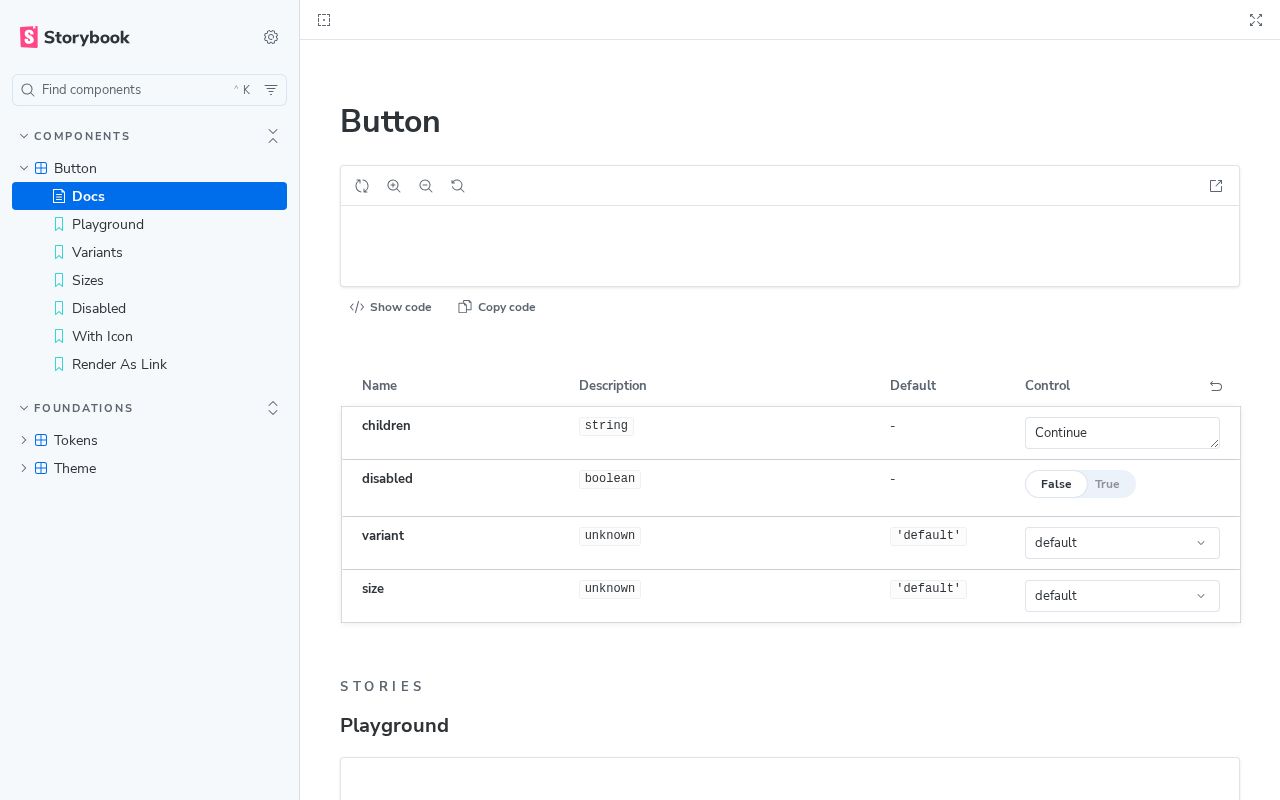Enter full screen mode icon

pos(1256,20)
